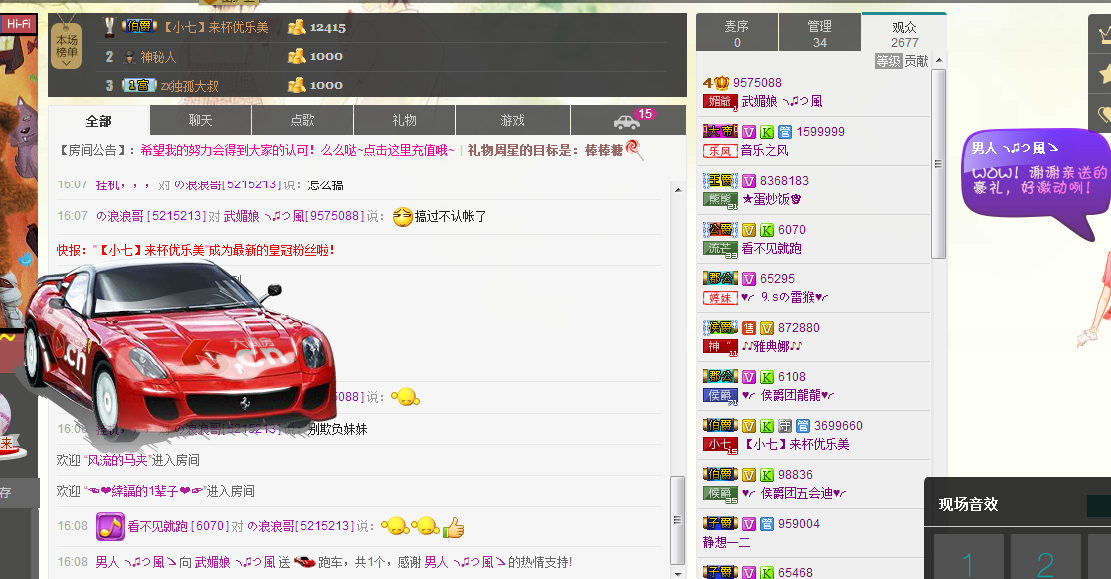Open user 872880 雅典娜 in audience list

[x=813, y=337]
